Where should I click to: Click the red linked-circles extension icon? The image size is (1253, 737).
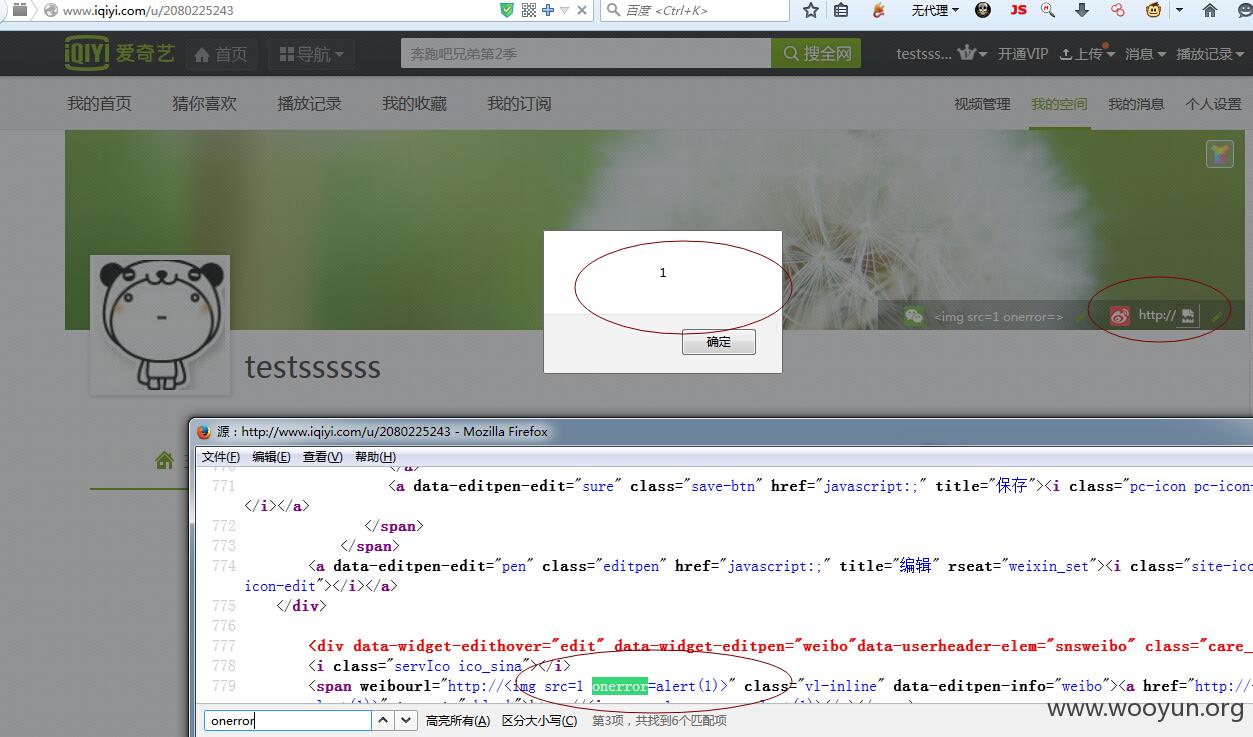tap(1117, 10)
